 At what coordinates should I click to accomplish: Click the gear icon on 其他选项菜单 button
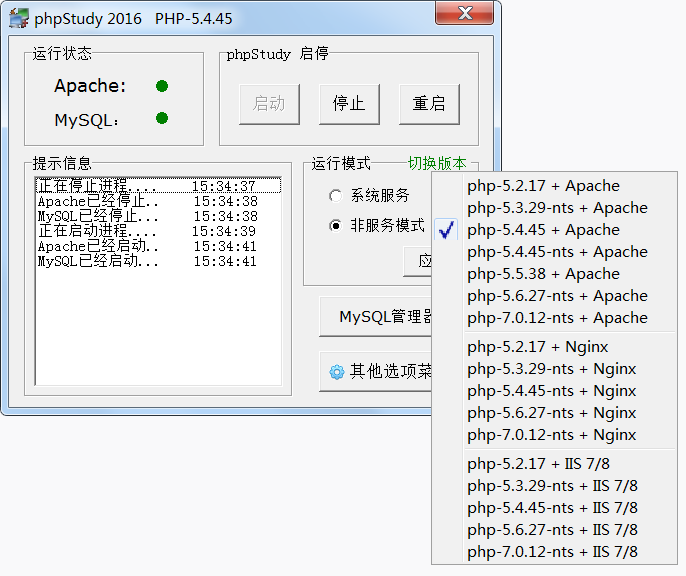tap(336, 372)
